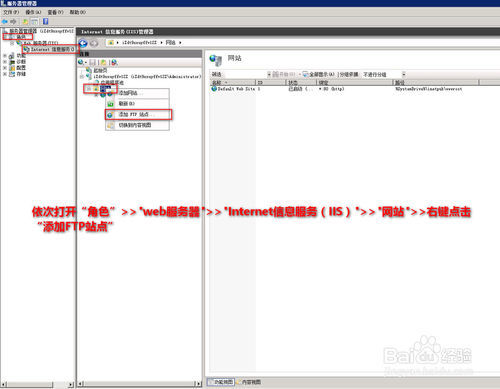Click the Application Pools tree icon
The height and width of the screenshot is (389, 500).
tap(96, 82)
